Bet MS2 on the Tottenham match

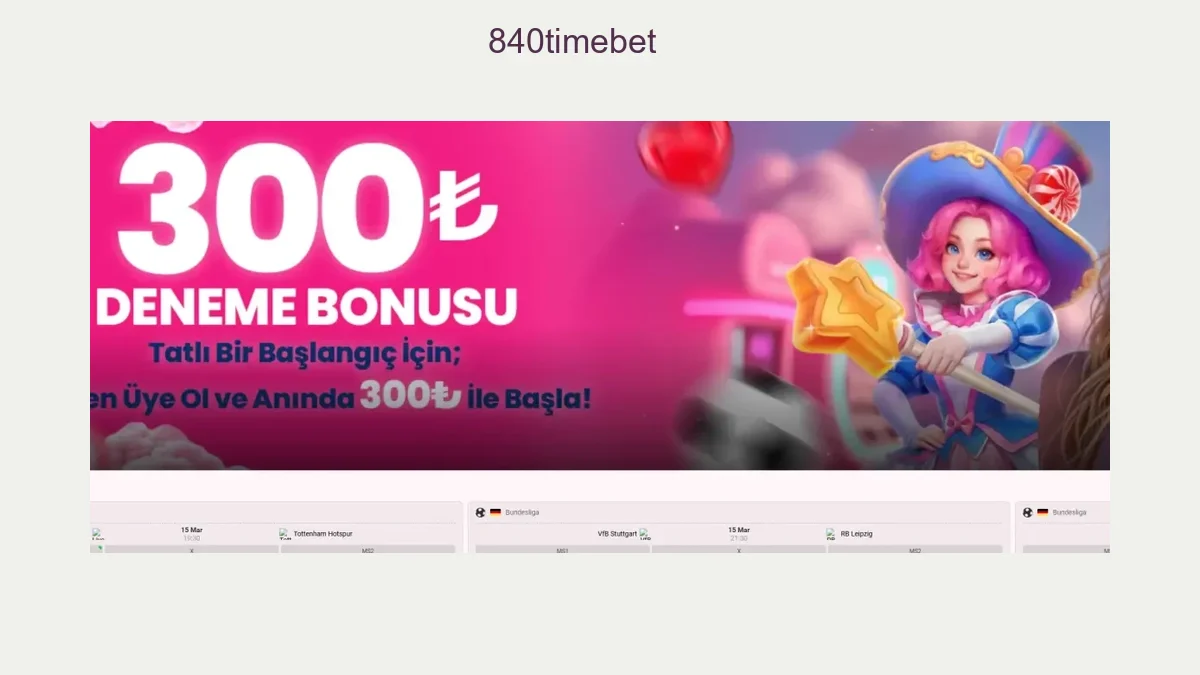pyautogui.click(x=368, y=549)
